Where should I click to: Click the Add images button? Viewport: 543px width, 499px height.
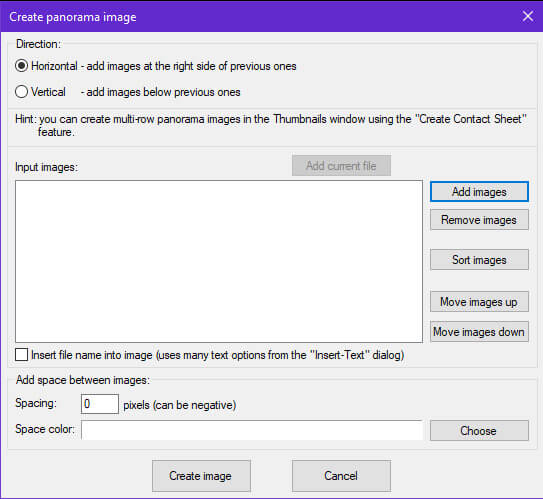[x=479, y=191]
